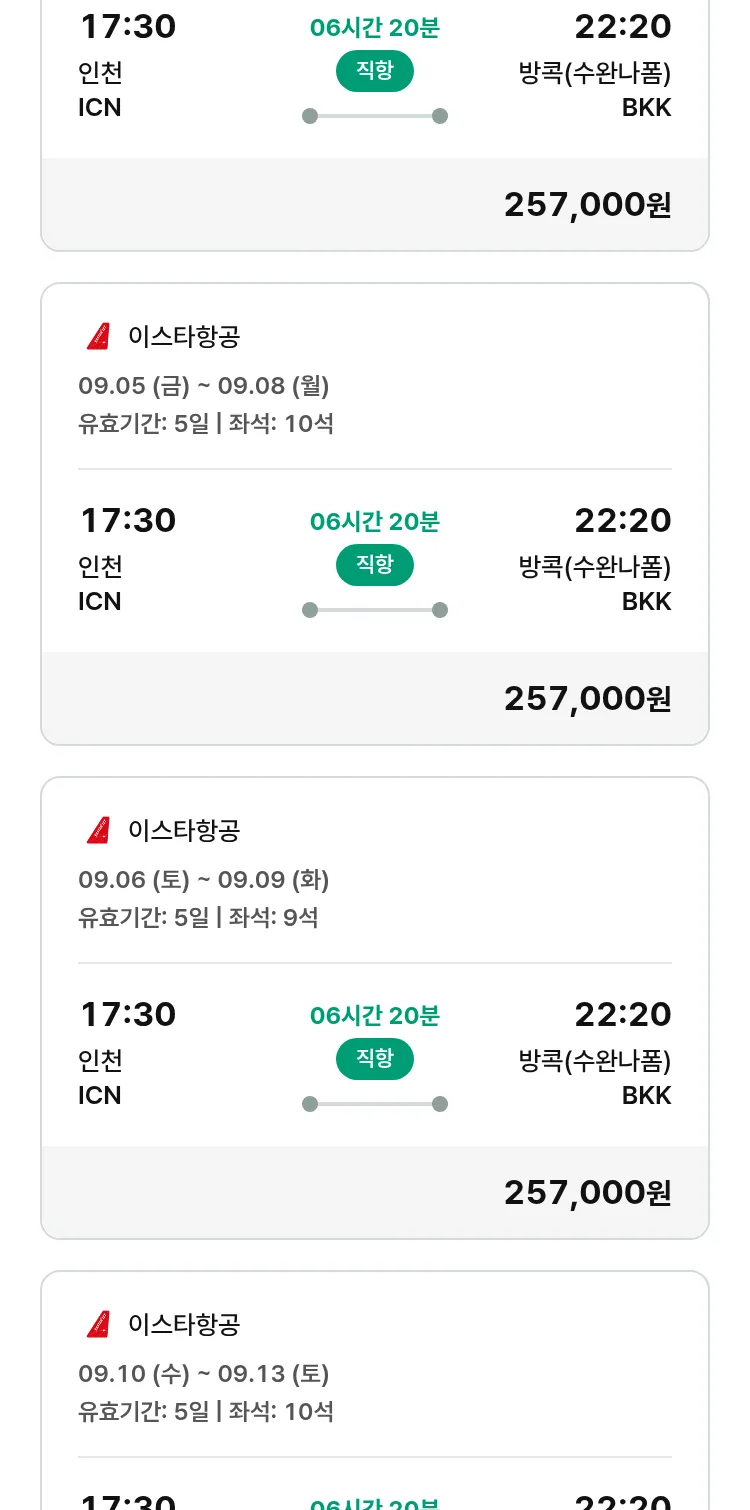Tap 이스타항공 airline name on 09.10 card

[184, 1325]
